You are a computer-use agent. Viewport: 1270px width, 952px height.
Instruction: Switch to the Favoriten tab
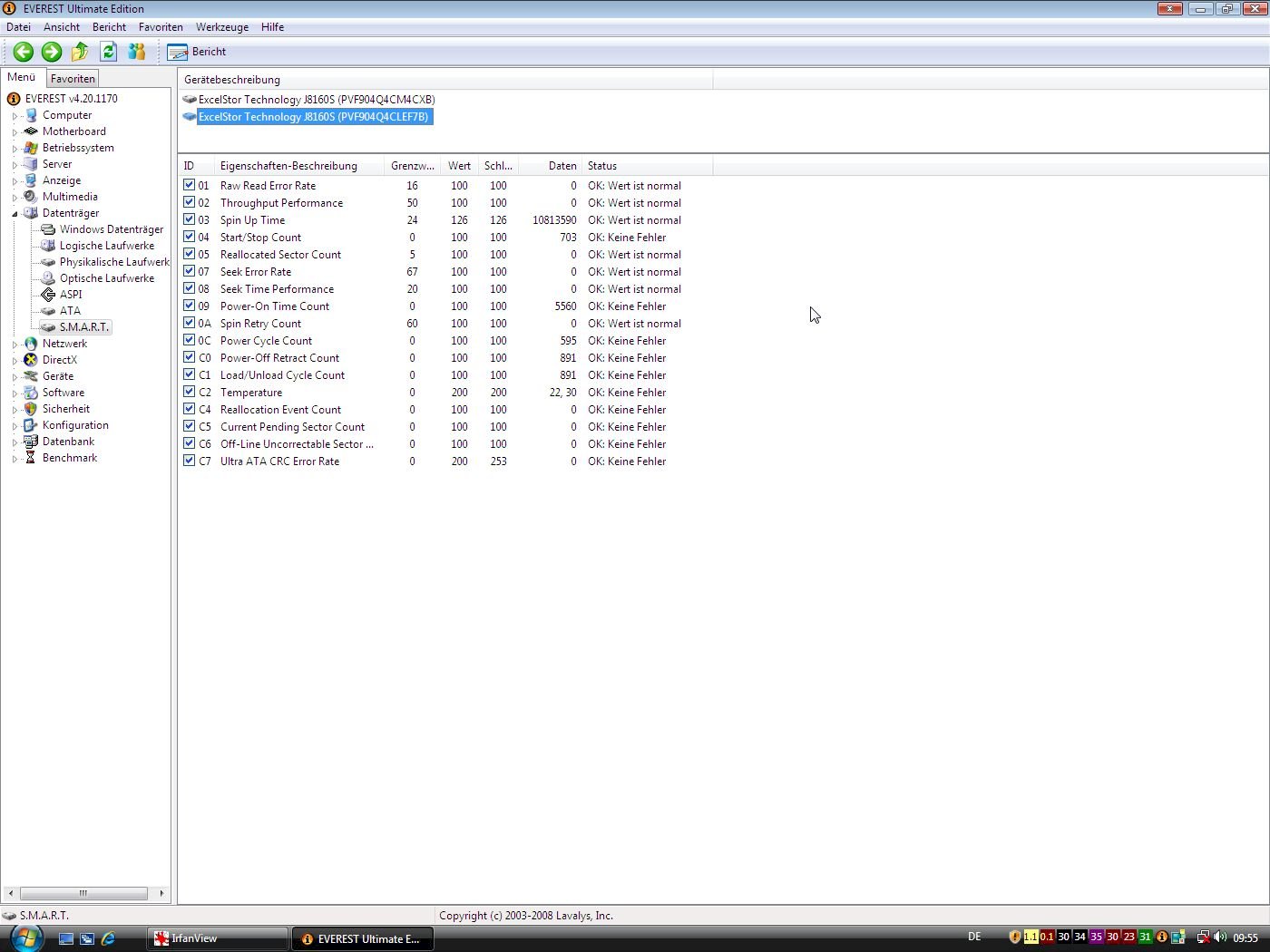(73, 79)
